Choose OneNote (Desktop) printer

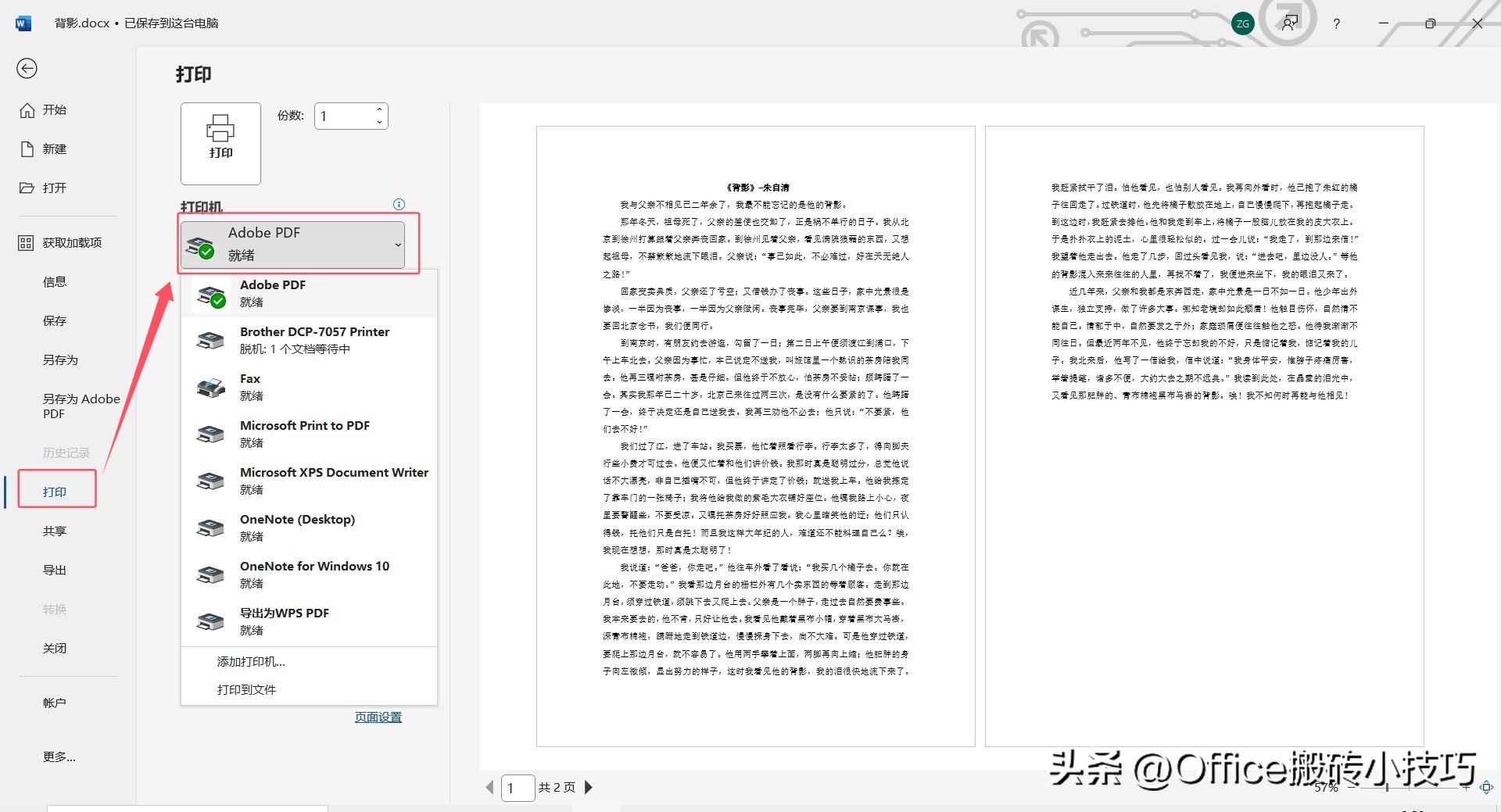click(310, 528)
